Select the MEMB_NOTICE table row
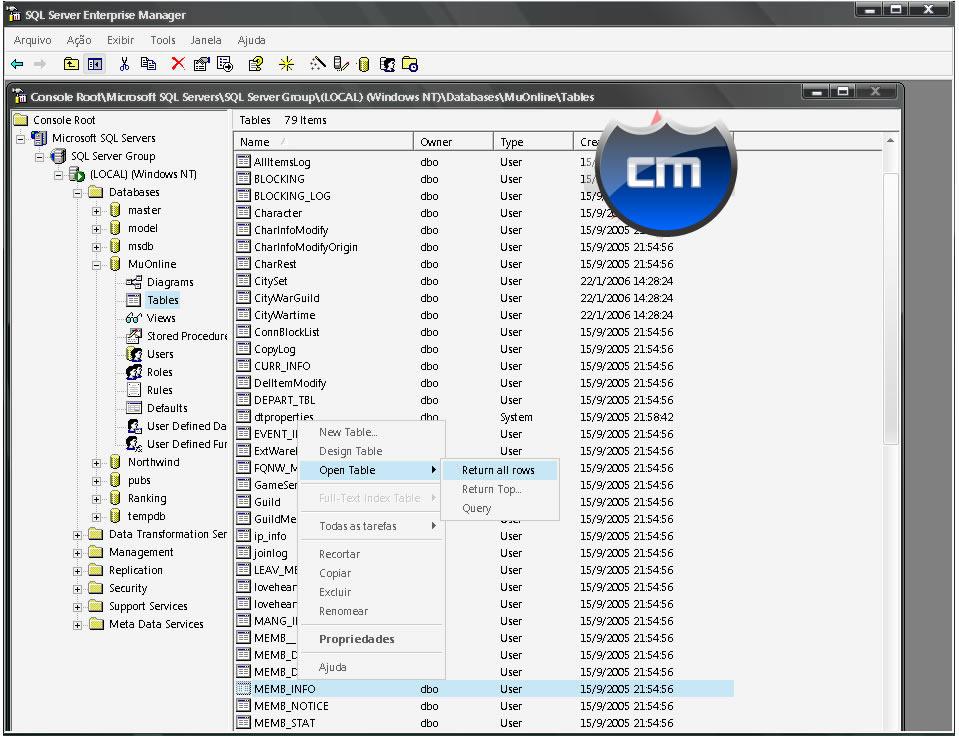Screen dimensions: 959x737 click(x=484, y=705)
